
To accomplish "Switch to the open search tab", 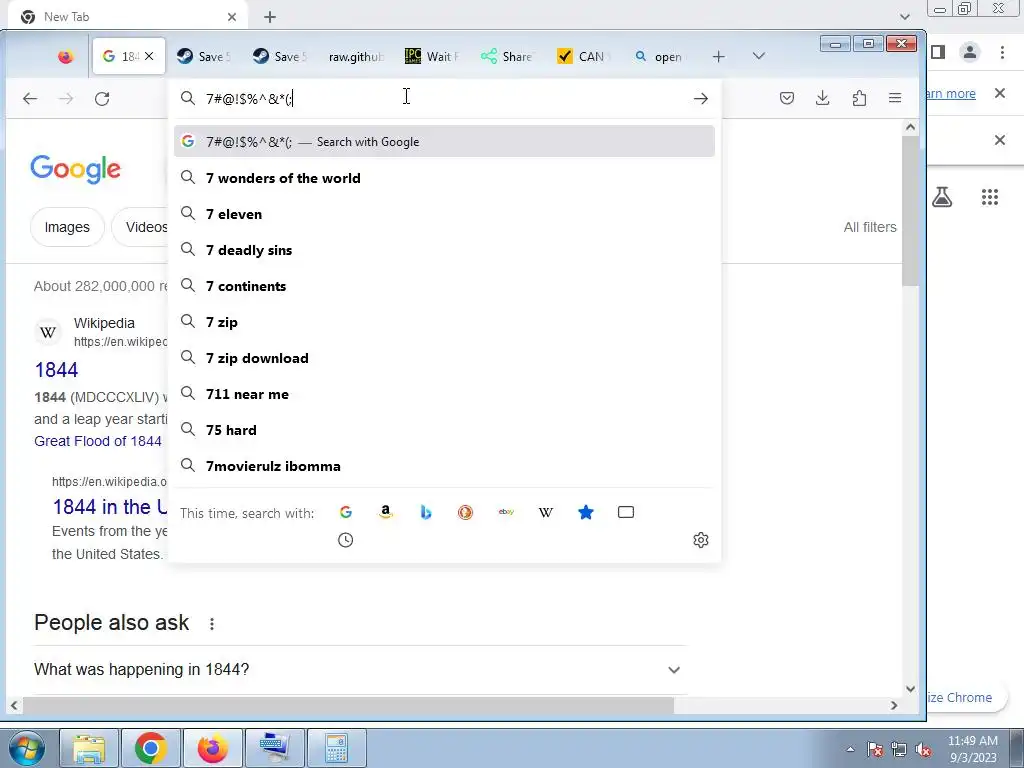I will point(660,57).
